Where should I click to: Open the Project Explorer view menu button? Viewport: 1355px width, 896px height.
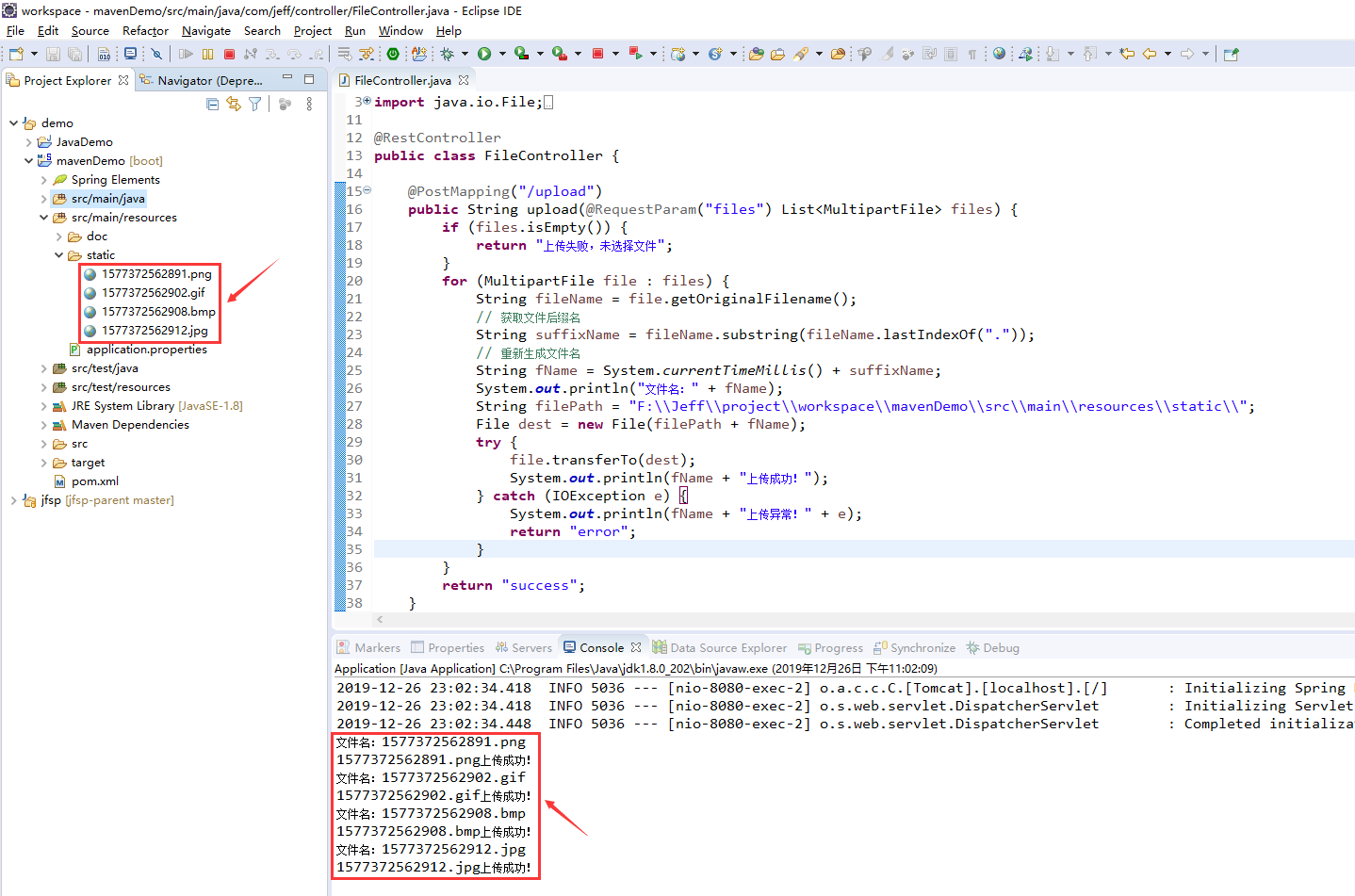pyautogui.click(x=309, y=104)
